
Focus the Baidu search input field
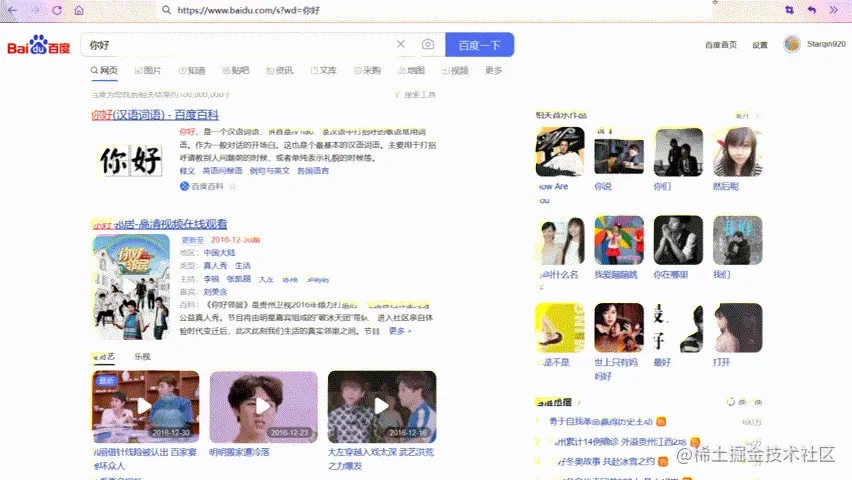tap(239, 45)
